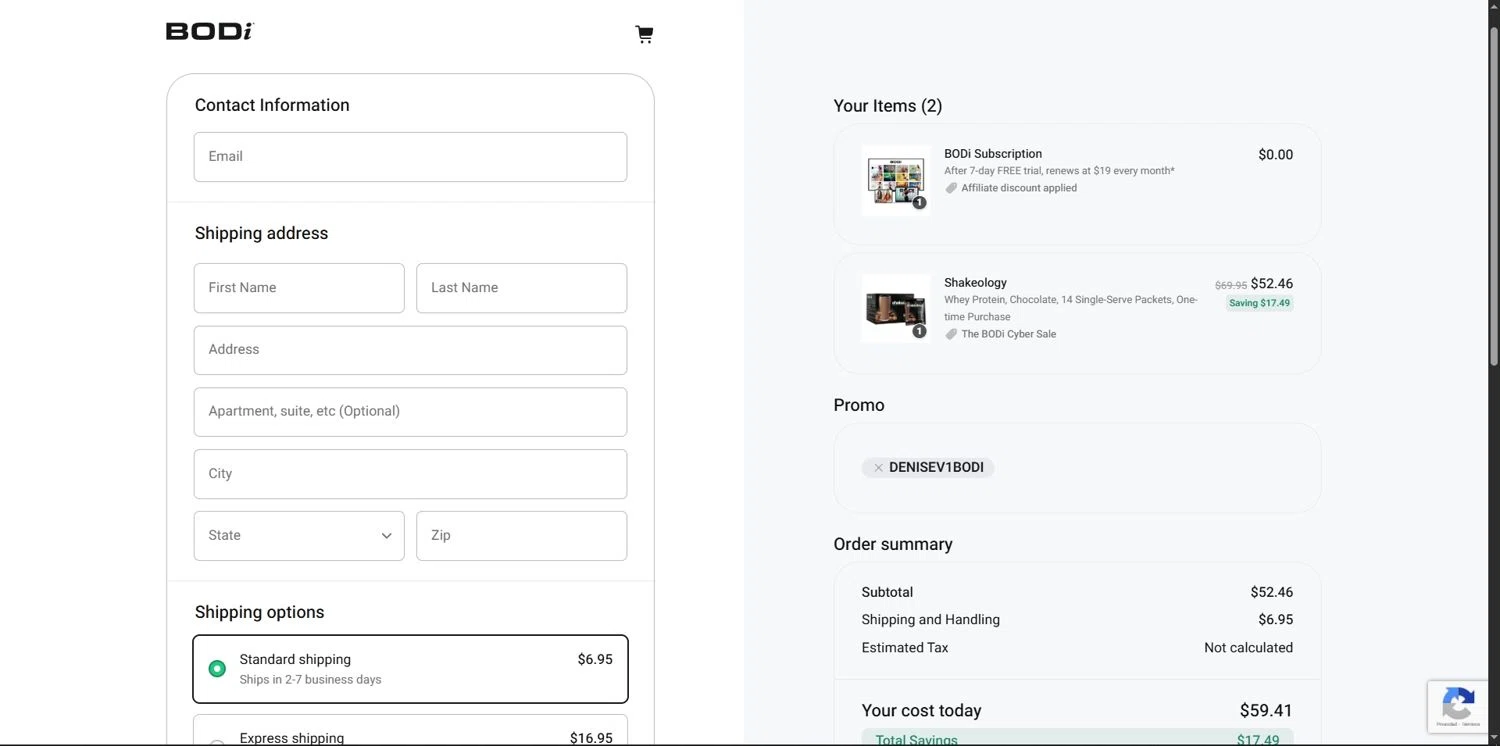Click the Saving $17.49 badge
The image size is (1500, 746).
[x=1259, y=303]
